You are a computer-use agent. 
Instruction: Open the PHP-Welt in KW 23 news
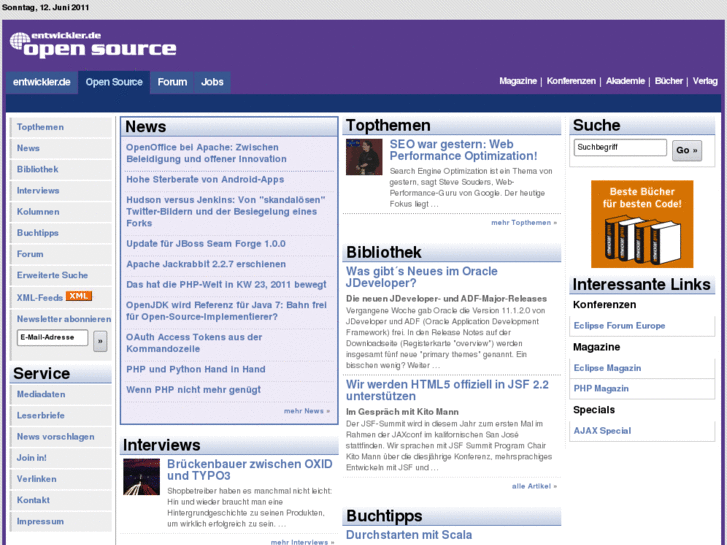pos(226,284)
